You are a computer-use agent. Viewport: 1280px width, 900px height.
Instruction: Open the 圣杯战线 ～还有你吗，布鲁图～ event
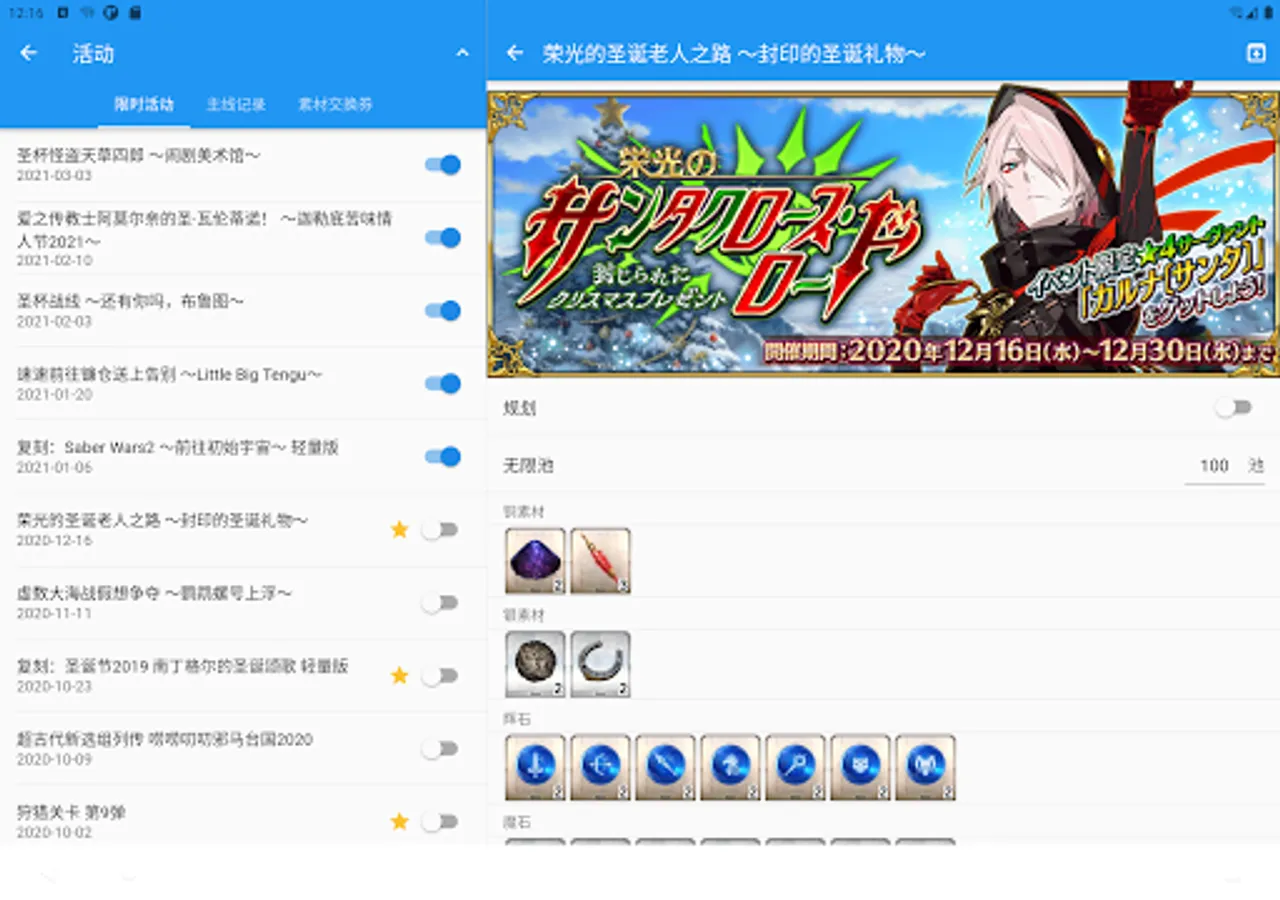point(243,311)
